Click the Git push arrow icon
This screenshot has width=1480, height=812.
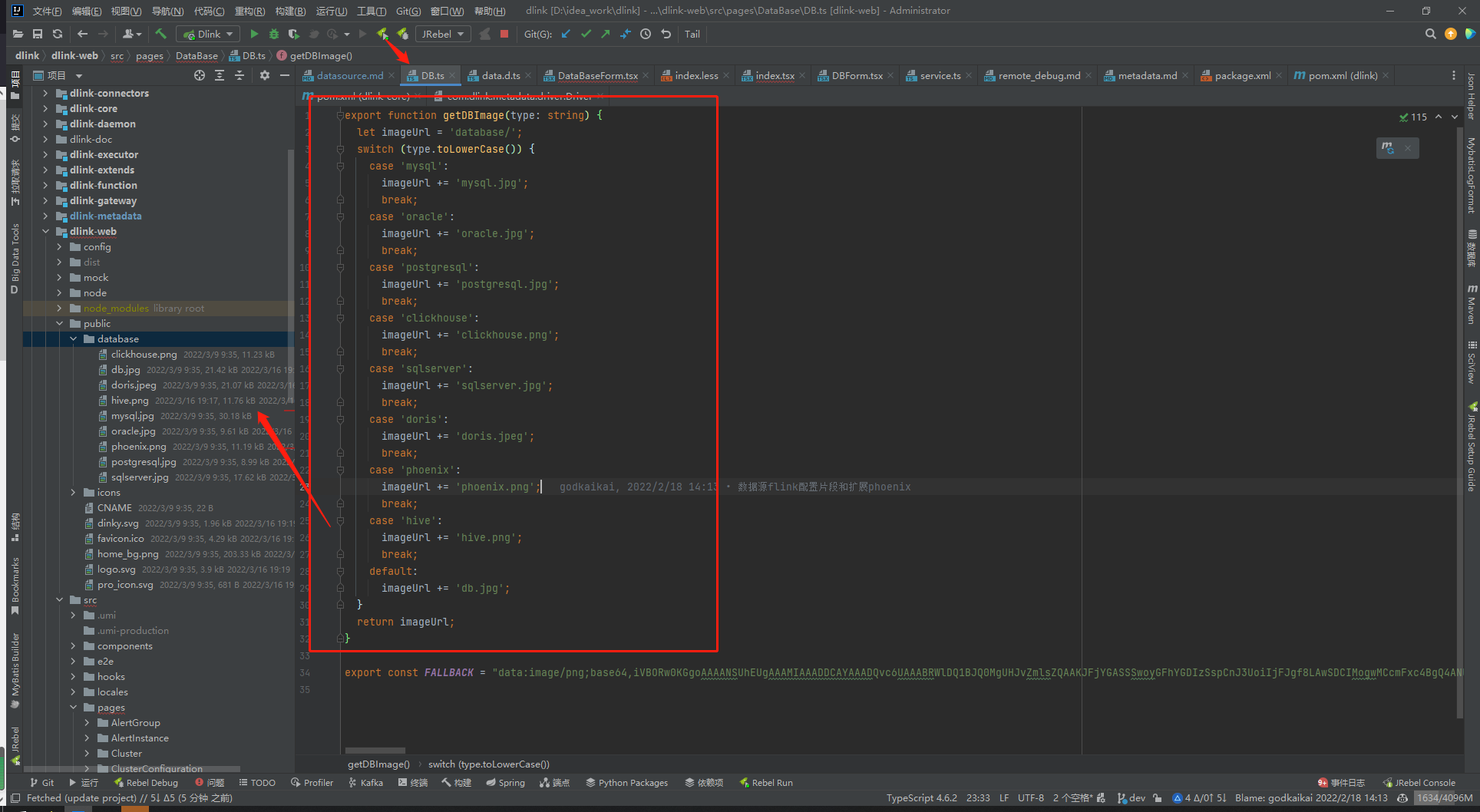(606, 34)
